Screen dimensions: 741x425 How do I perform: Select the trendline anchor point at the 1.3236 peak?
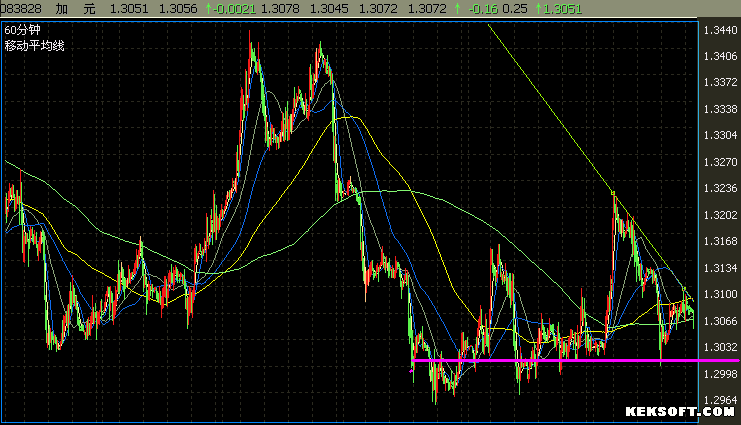click(x=613, y=193)
